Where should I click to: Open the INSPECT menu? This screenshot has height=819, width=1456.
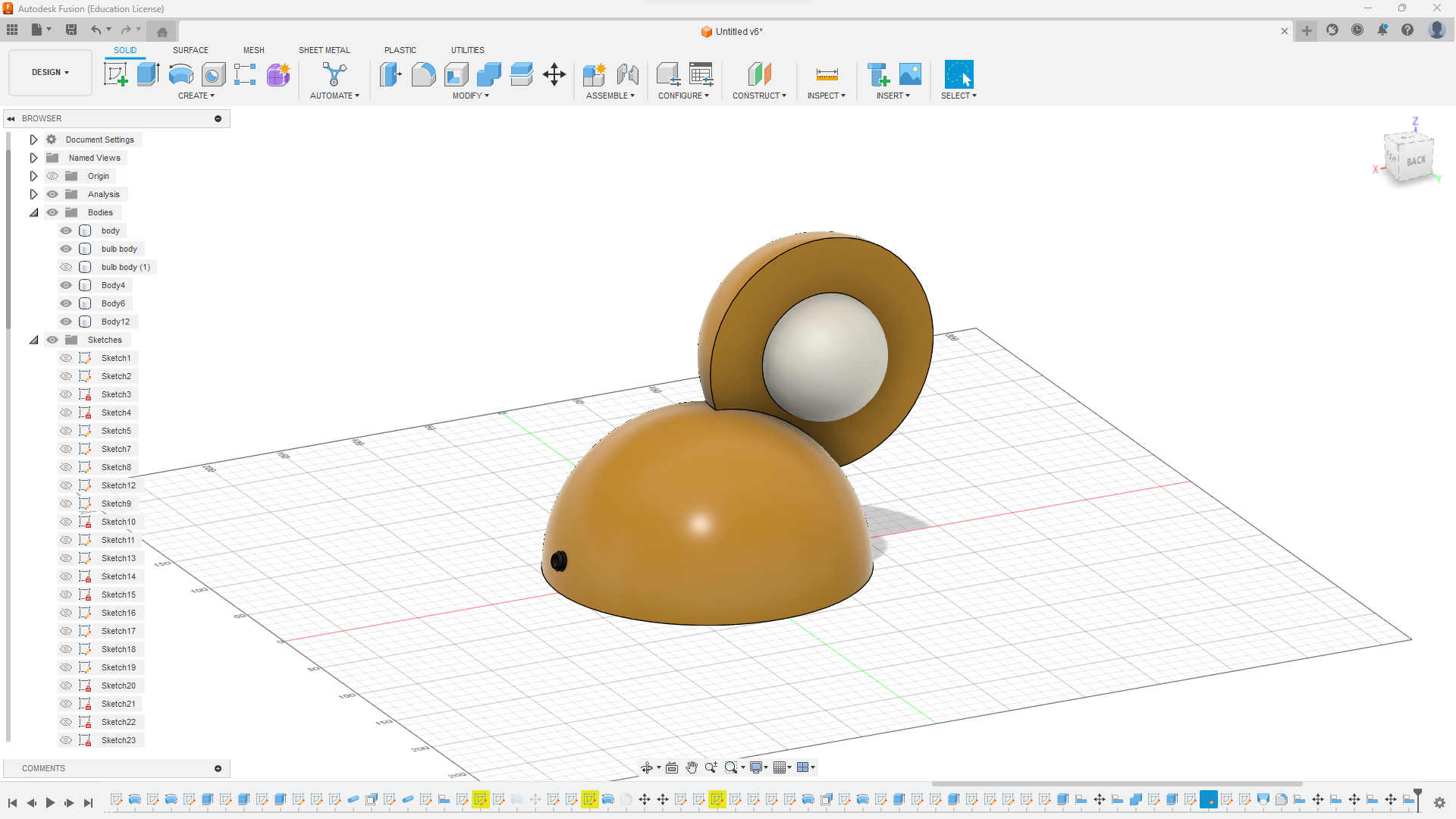click(827, 96)
